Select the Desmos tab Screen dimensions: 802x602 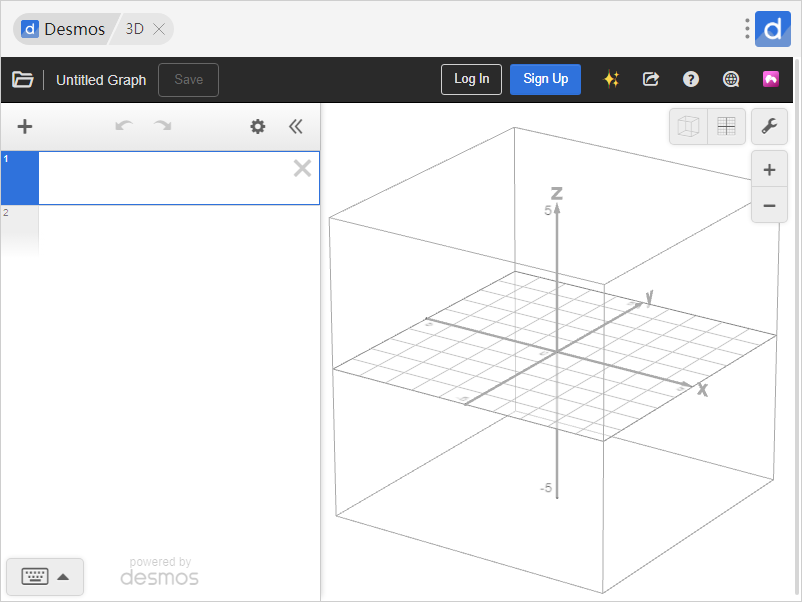65,29
